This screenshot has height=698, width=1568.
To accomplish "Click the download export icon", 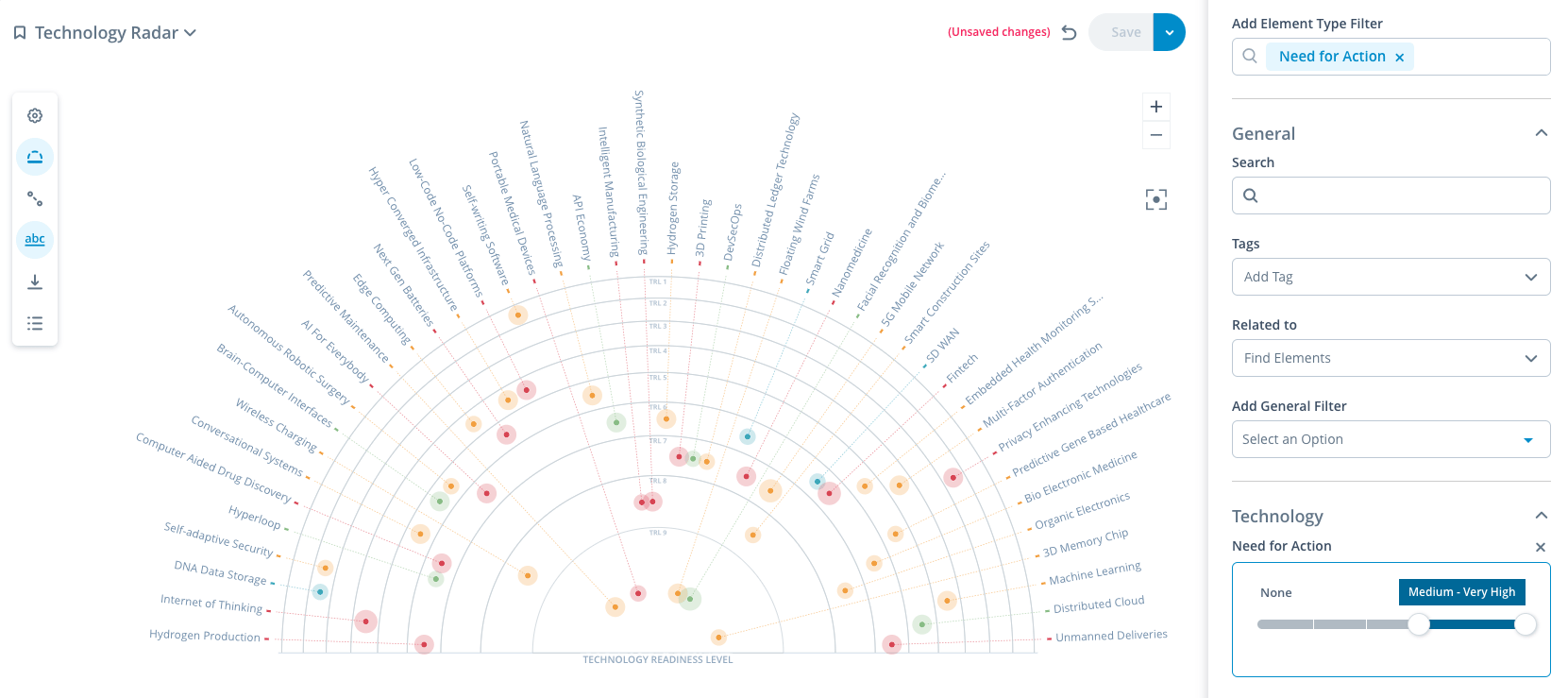I will 35,281.
